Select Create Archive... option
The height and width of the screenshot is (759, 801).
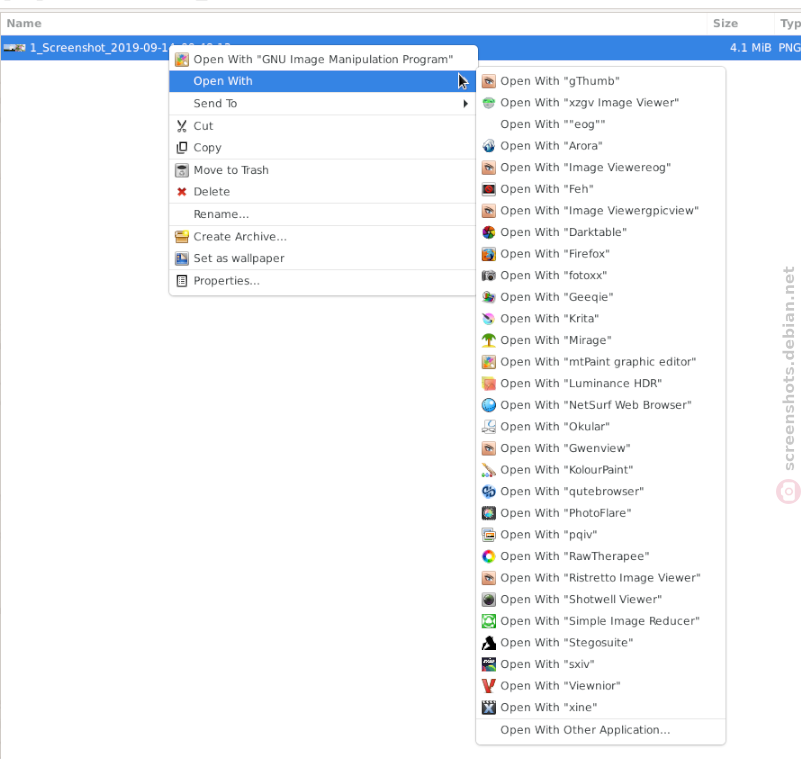(323, 236)
